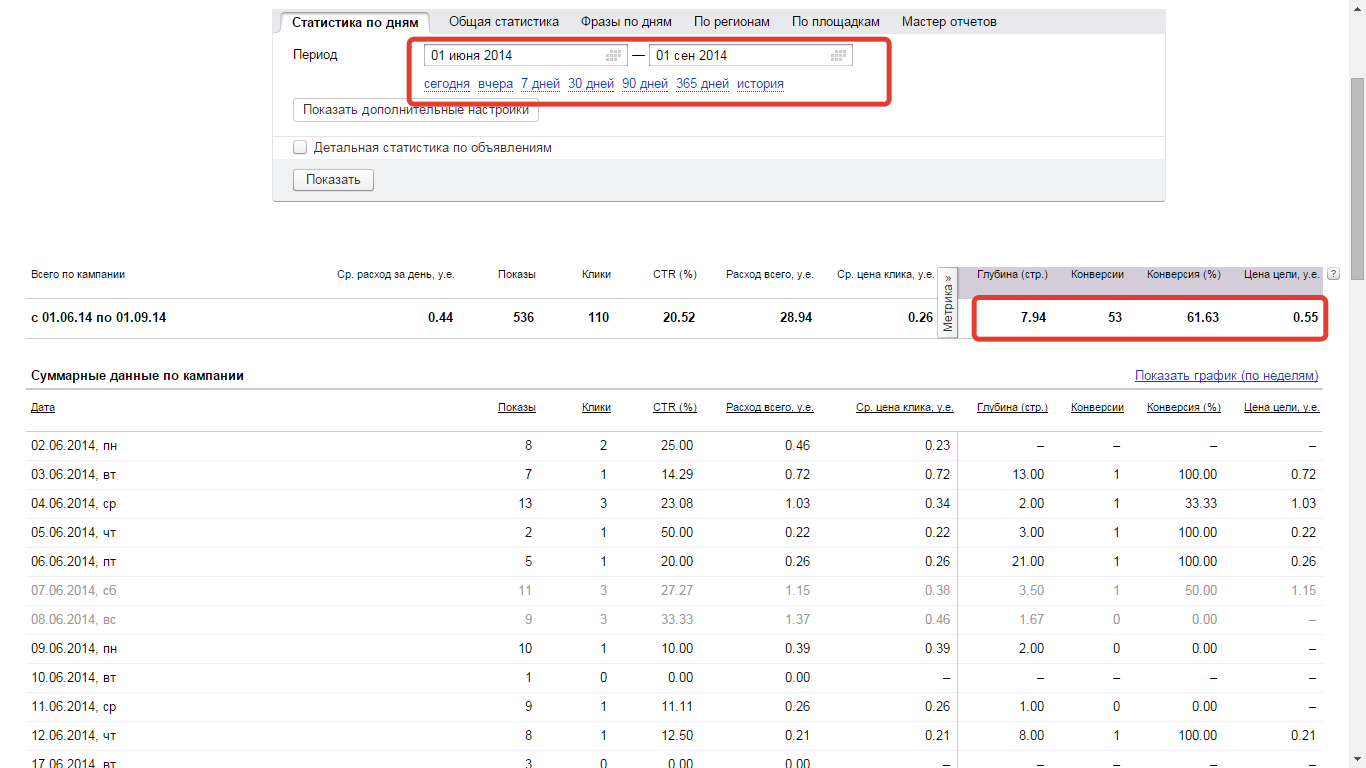This screenshot has width=1366, height=768.
Task: Choose the 7 дней period link
Action: click(x=540, y=84)
